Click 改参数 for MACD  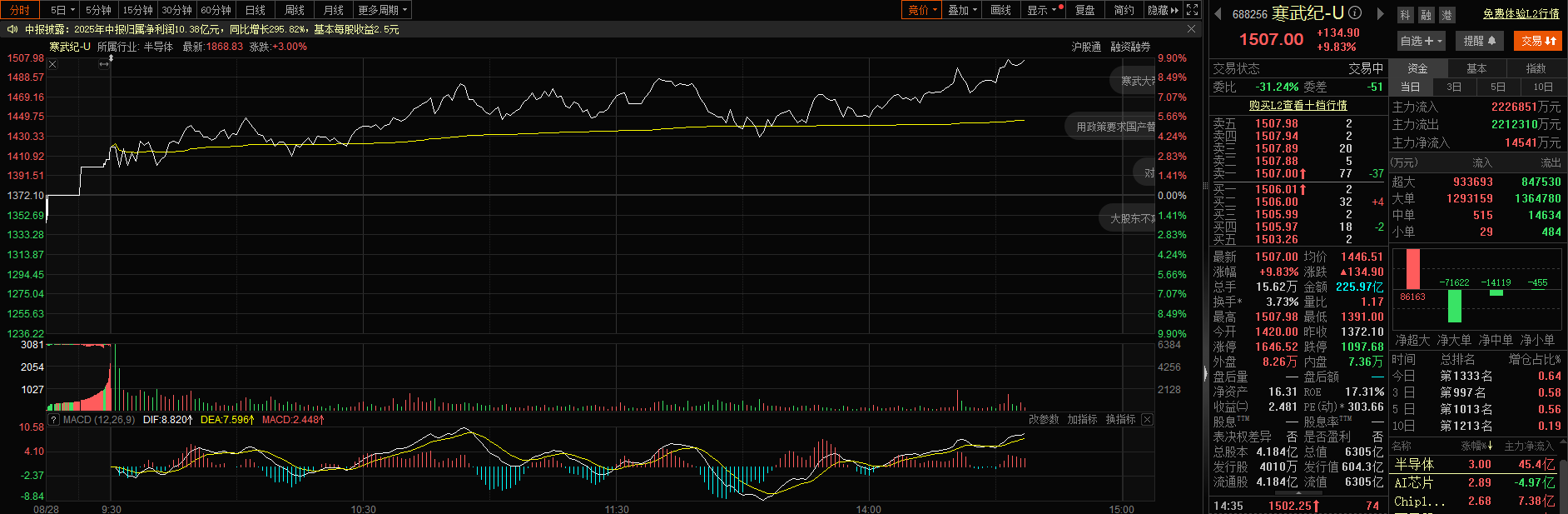coord(1044,420)
